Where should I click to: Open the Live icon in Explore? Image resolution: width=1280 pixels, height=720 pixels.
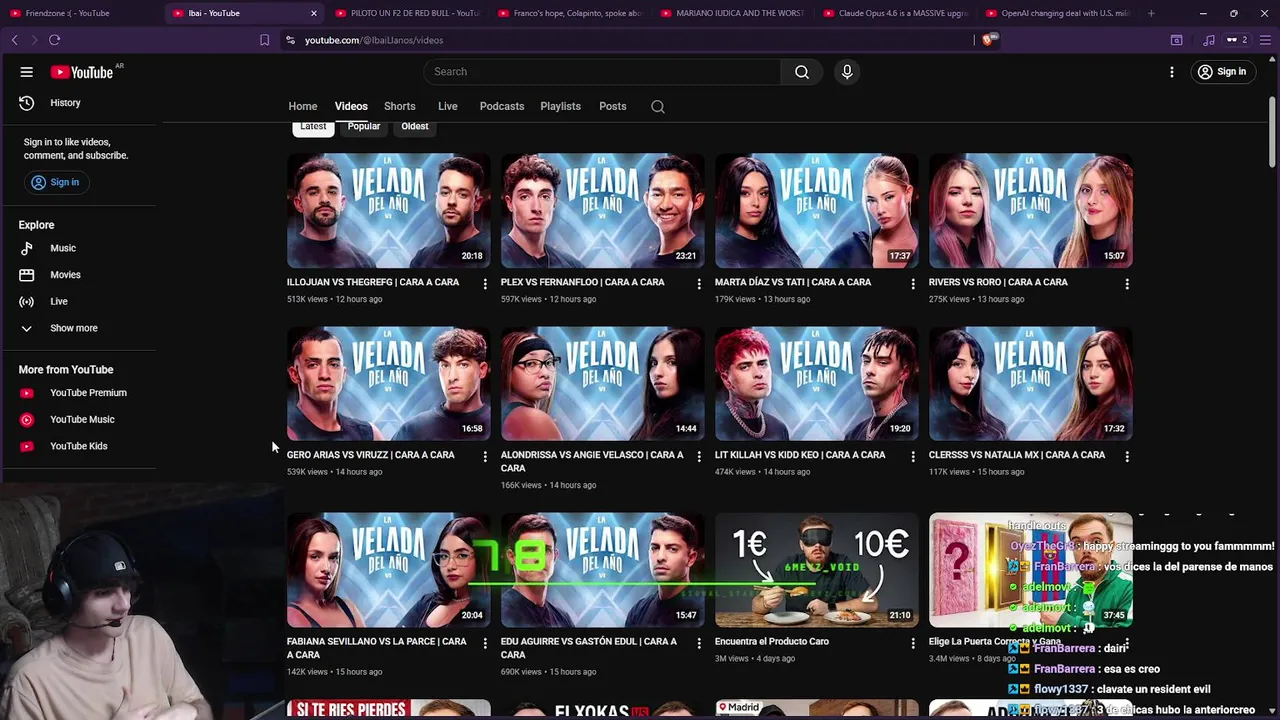point(27,301)
